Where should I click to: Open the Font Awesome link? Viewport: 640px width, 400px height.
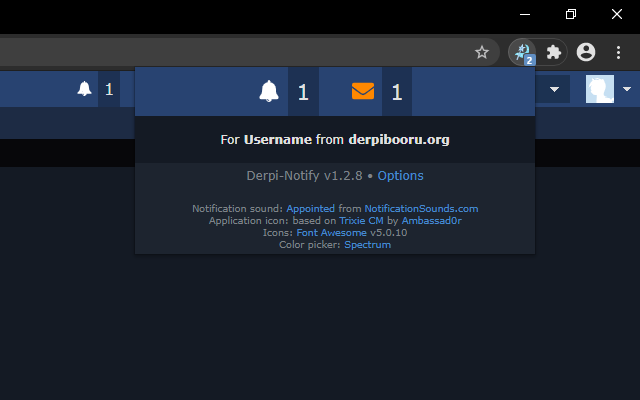(331, 233)
